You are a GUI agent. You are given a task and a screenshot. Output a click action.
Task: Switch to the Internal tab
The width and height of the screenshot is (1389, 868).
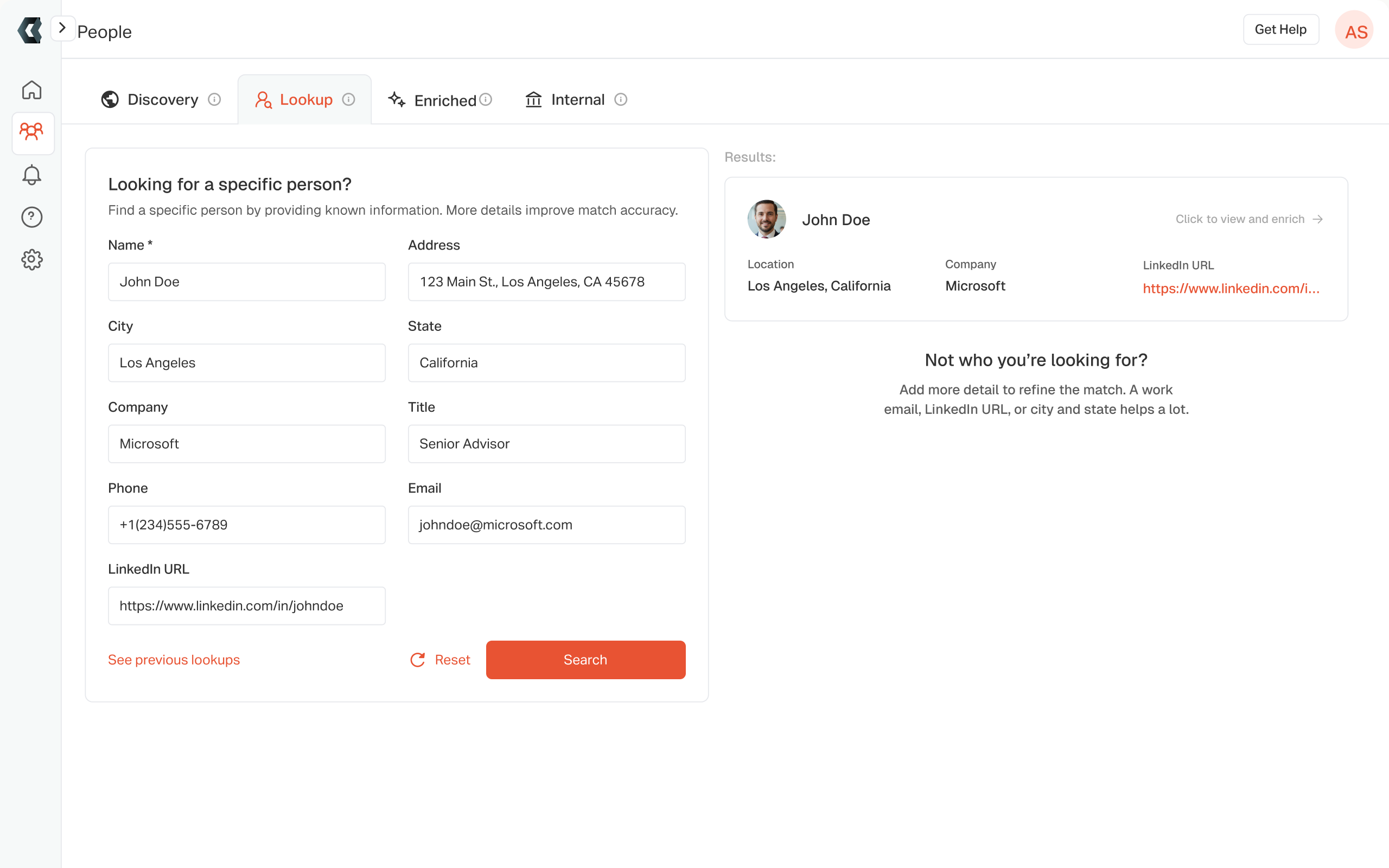click(x=576, y=99)
